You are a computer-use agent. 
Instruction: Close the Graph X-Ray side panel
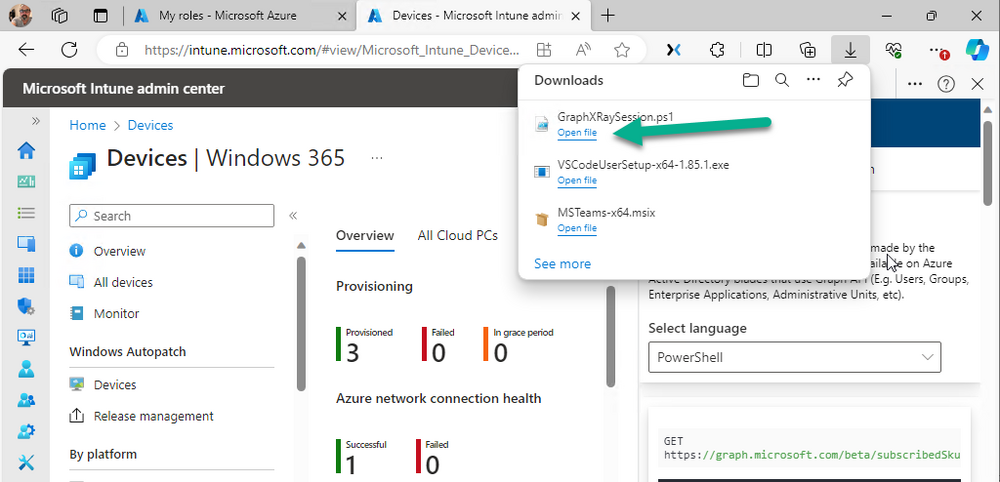coord(978,84)
